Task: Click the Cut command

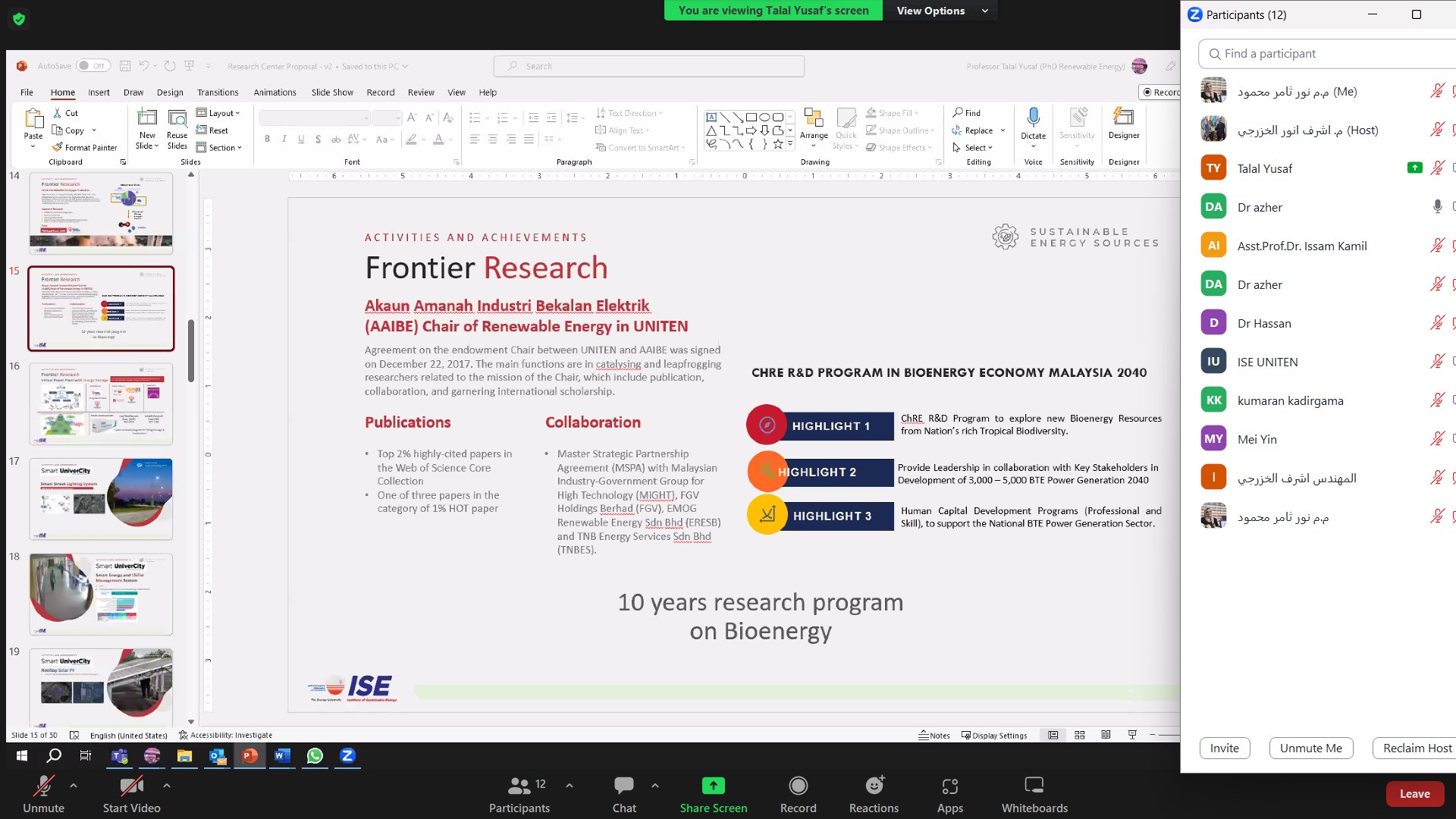Action: [65, 113]
